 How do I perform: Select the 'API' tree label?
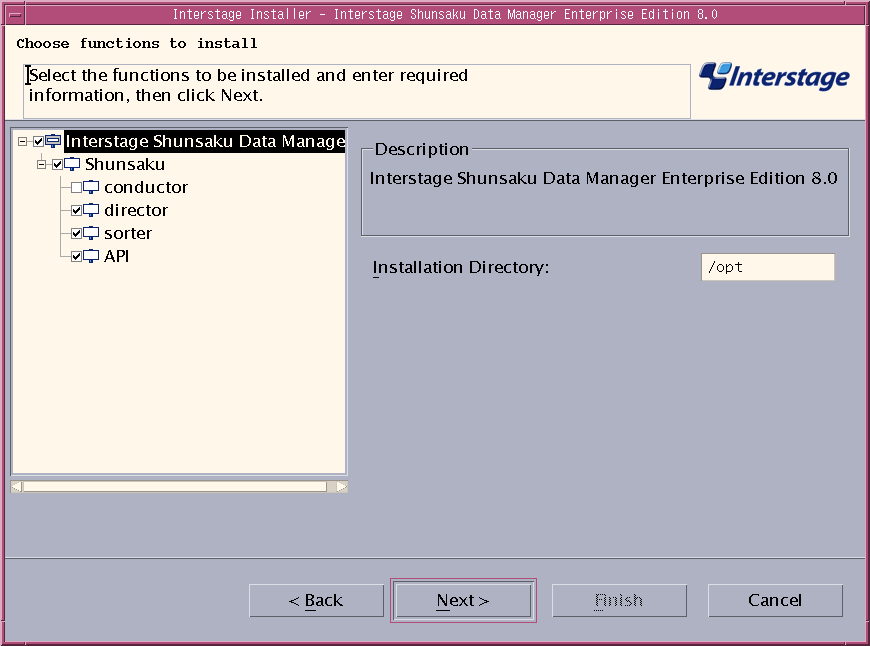117,256
